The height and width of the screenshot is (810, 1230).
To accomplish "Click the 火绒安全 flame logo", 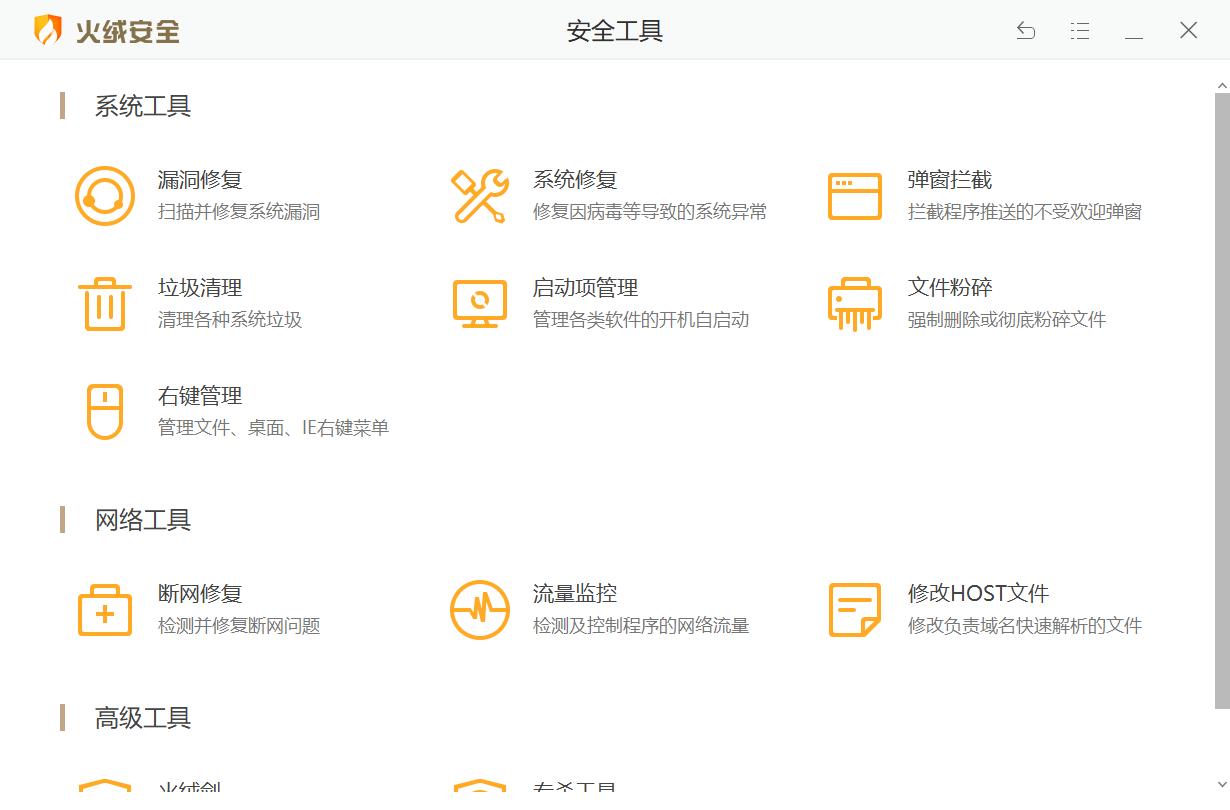I will click(x=45, y=30).
